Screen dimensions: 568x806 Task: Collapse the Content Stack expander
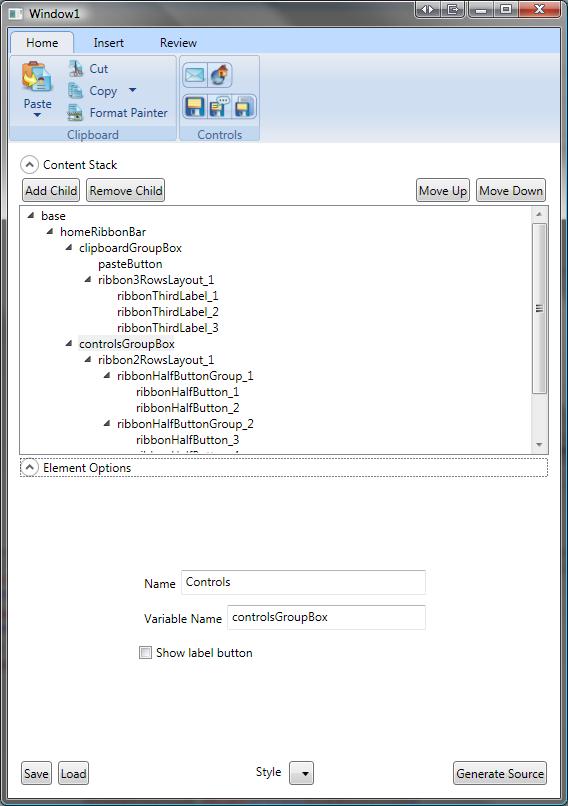click(29, 165)
